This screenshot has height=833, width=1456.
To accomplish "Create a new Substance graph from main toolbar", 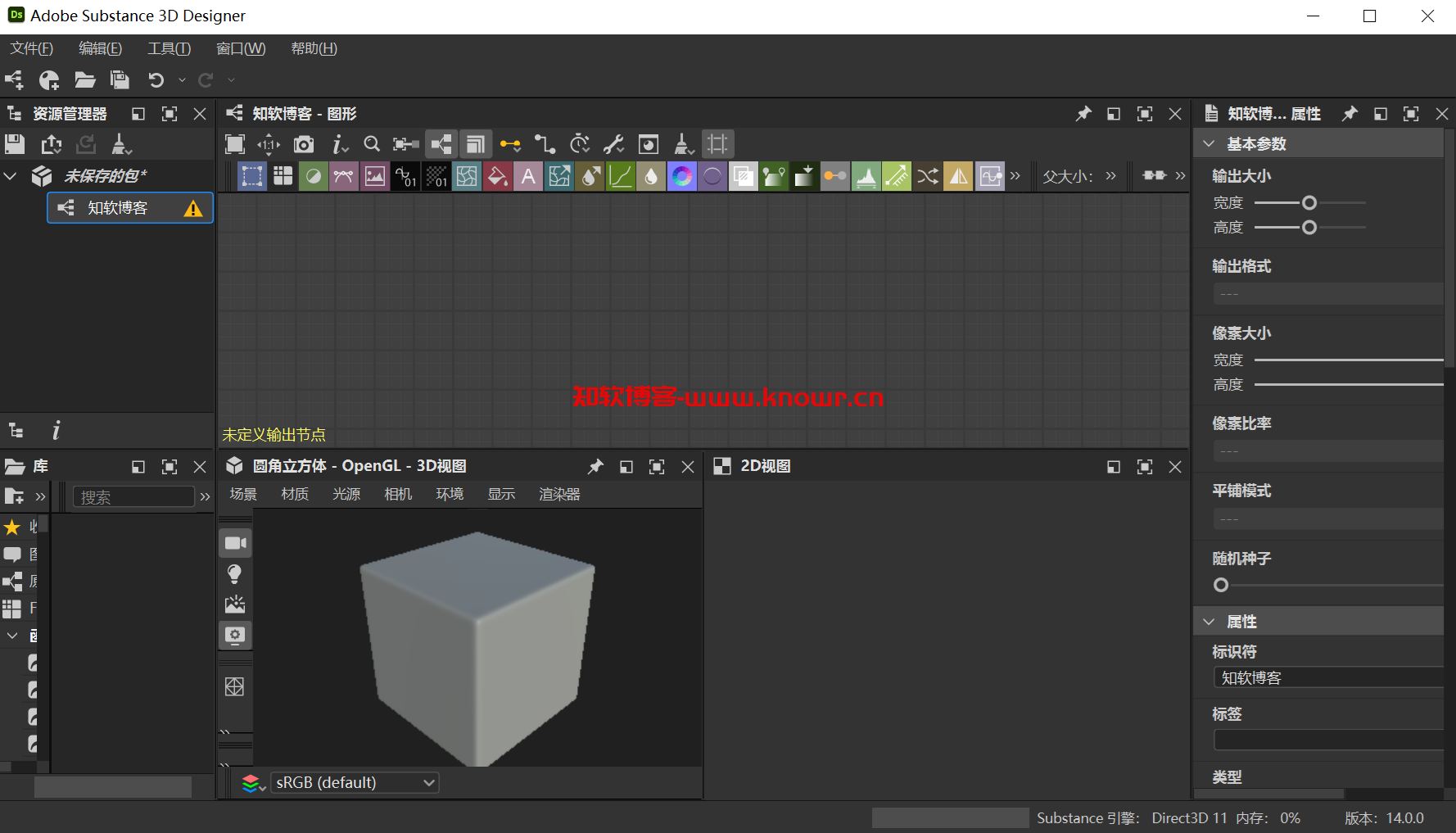I will click(x=14, y=79).
